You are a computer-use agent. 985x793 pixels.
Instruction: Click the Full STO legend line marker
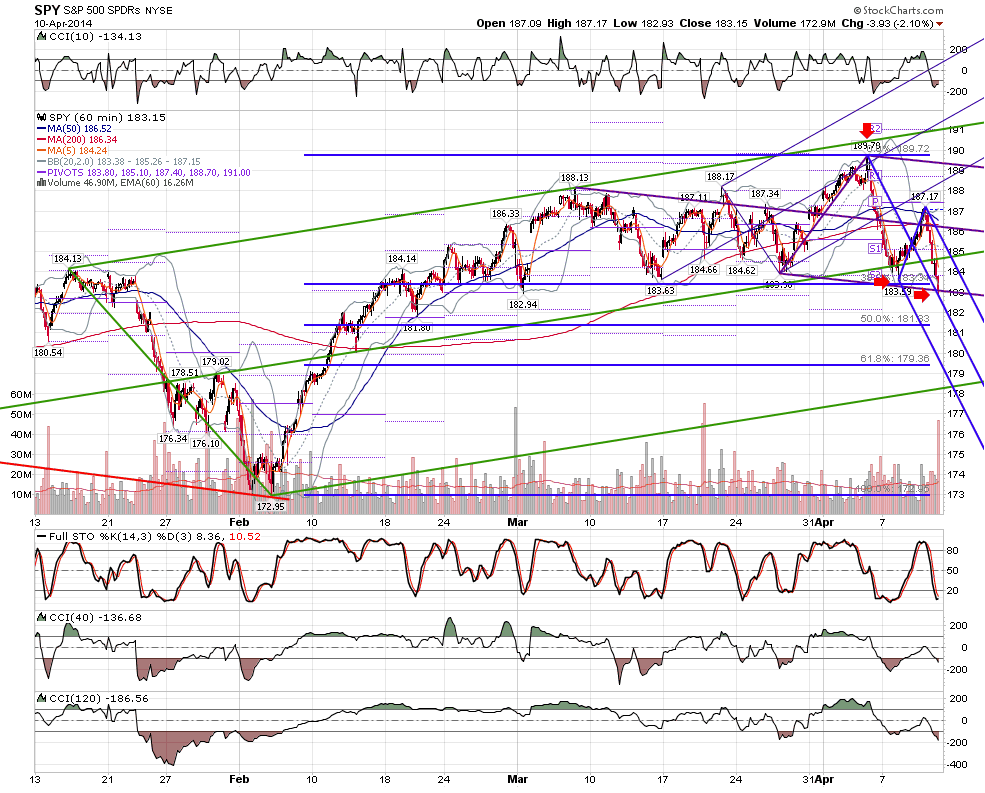click(42, 537)
